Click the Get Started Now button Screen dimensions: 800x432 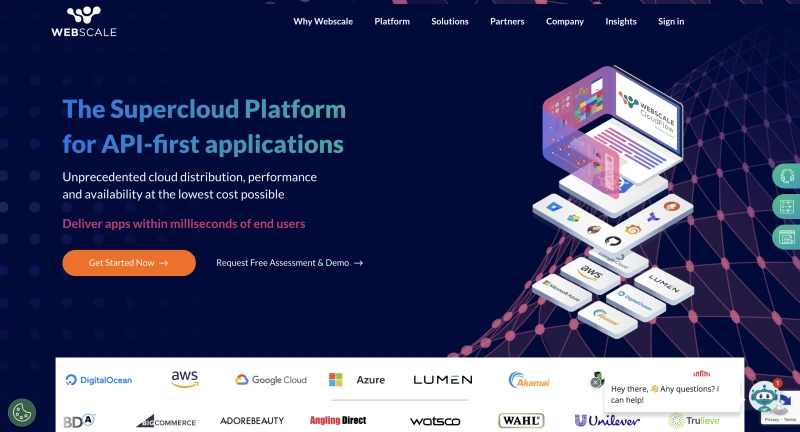click(129, 263)
